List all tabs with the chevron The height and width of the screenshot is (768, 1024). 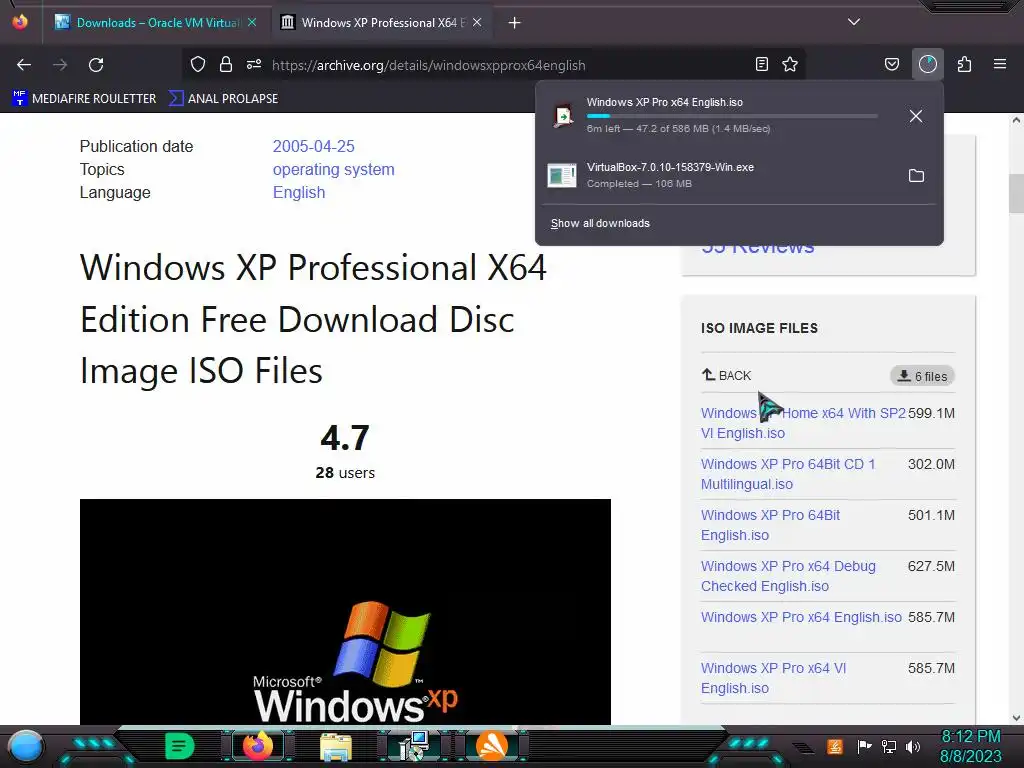coord(854,22)
